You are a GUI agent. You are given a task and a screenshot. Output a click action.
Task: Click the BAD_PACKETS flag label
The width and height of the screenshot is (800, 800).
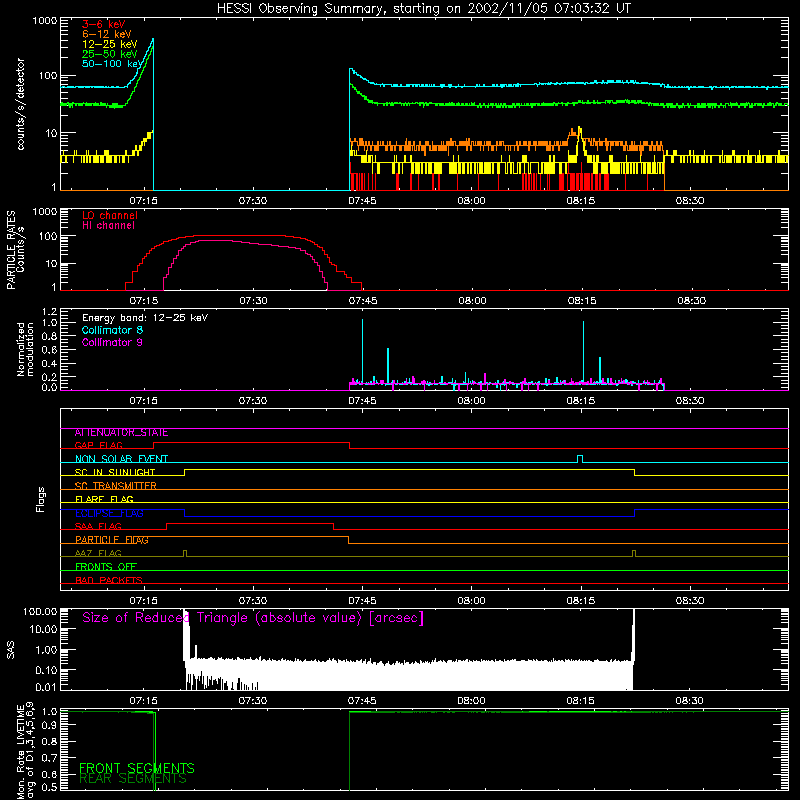click(x=109, y=580)
